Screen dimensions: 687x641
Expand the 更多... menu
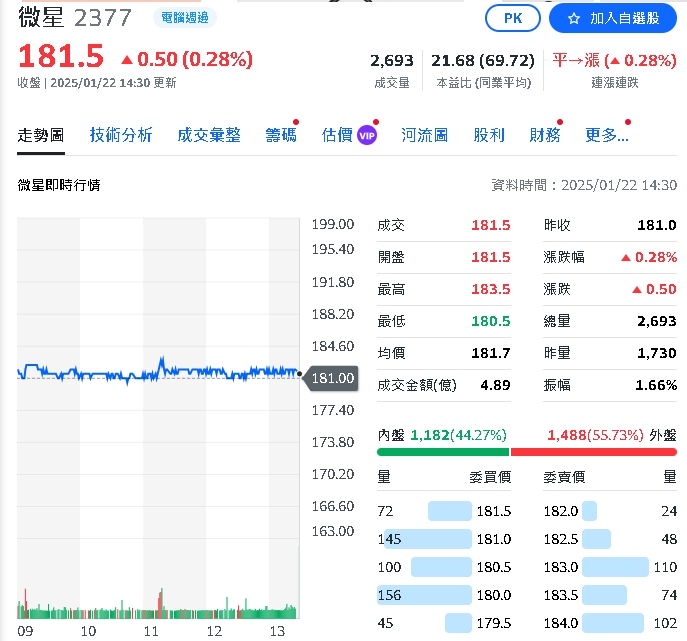point(607,135)
